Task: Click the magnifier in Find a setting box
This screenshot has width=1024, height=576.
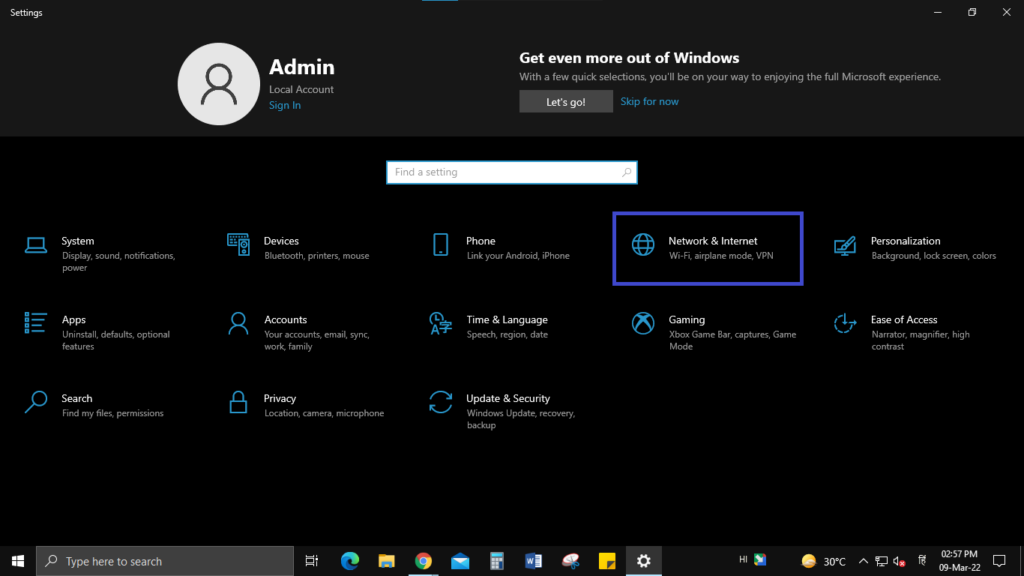Action: [x=626, y=172]
